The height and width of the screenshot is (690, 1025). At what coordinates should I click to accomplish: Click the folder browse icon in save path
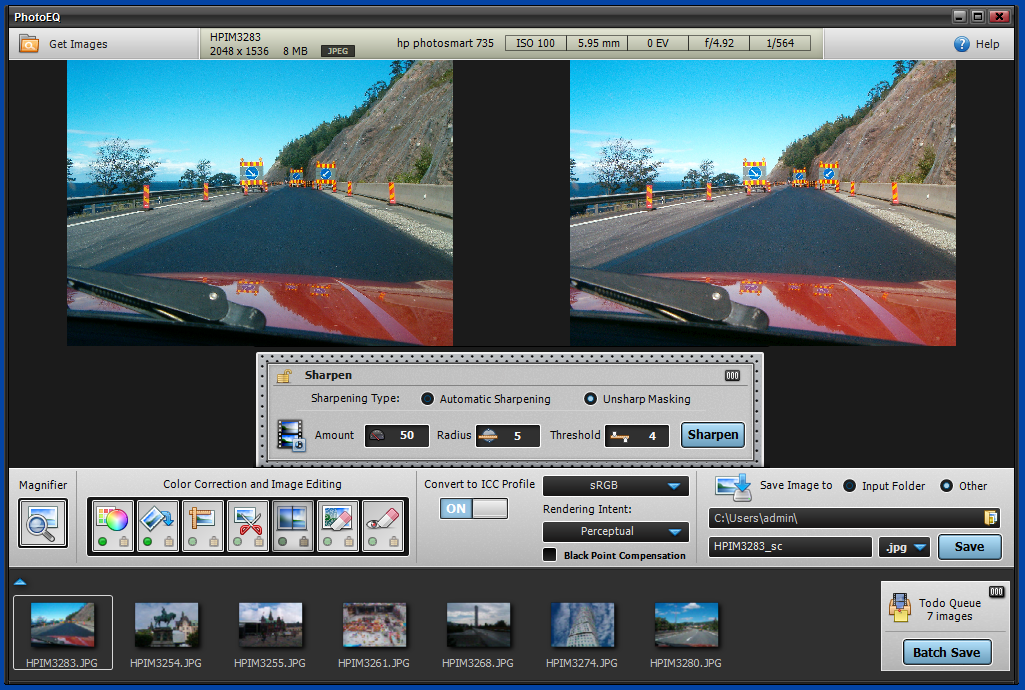[991, 518]
